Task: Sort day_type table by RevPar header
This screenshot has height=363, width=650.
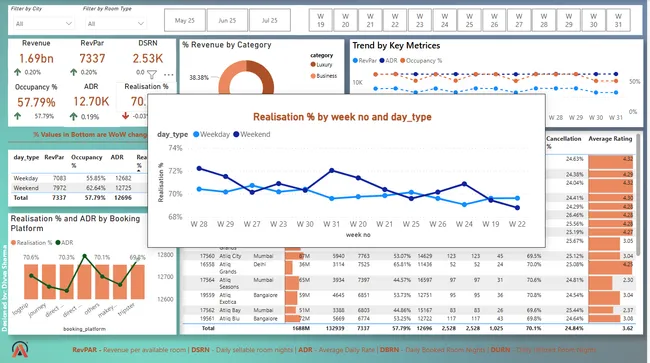Action: [x=54, y=157]
